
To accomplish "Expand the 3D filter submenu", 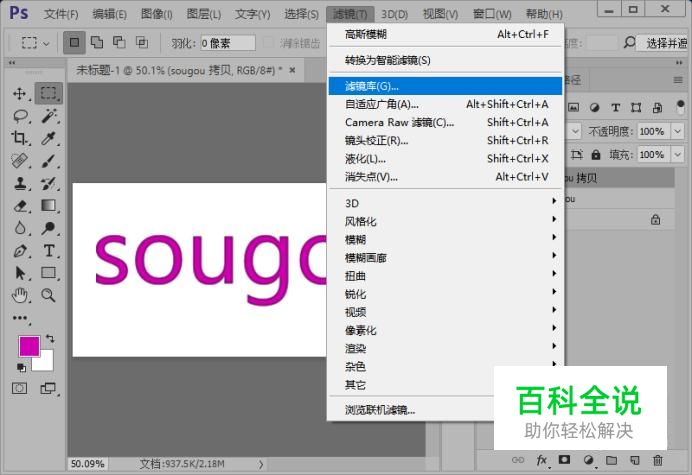I will coord(445,203).
